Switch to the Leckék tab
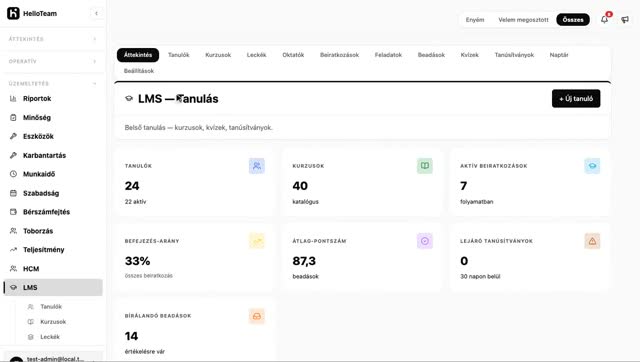640x362 pixels. click(256, 55)
